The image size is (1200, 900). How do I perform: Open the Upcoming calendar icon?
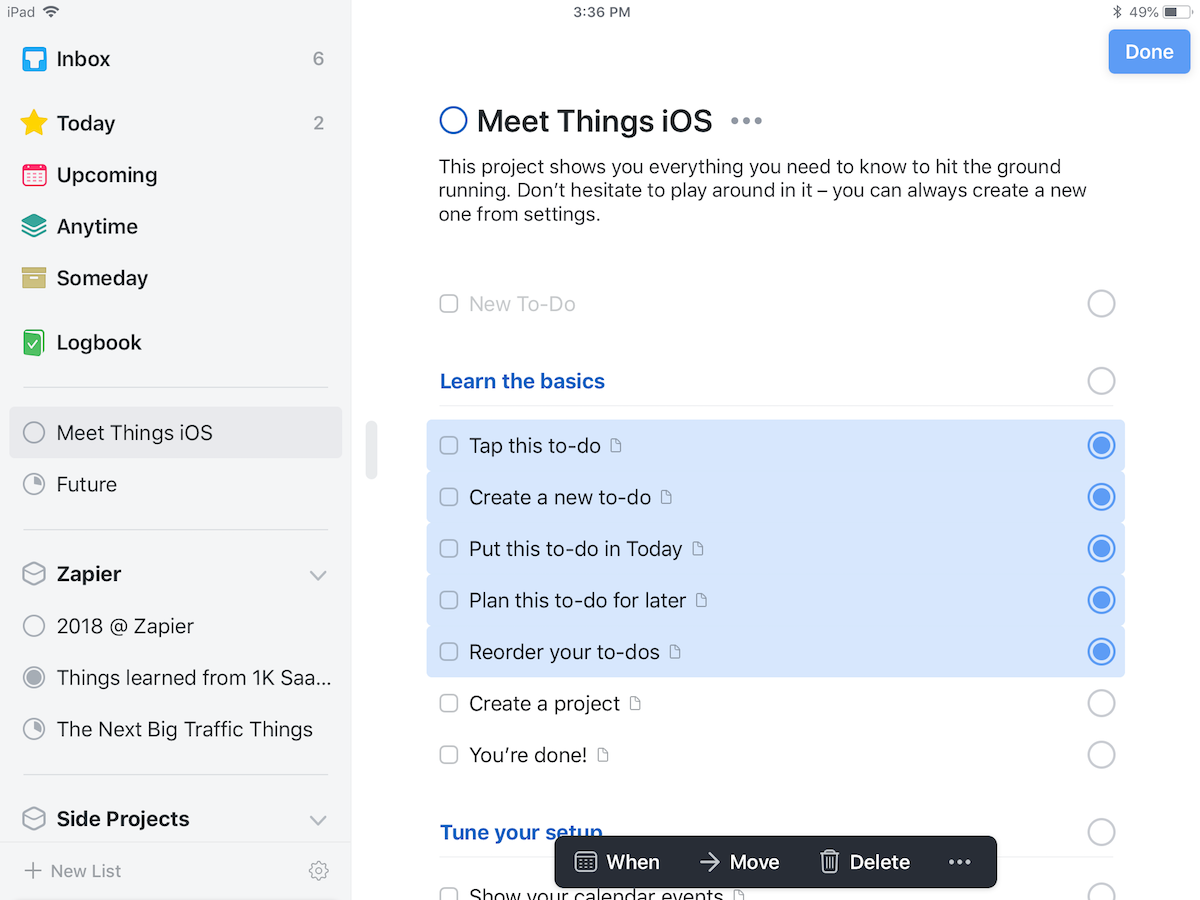pos(34,175)
